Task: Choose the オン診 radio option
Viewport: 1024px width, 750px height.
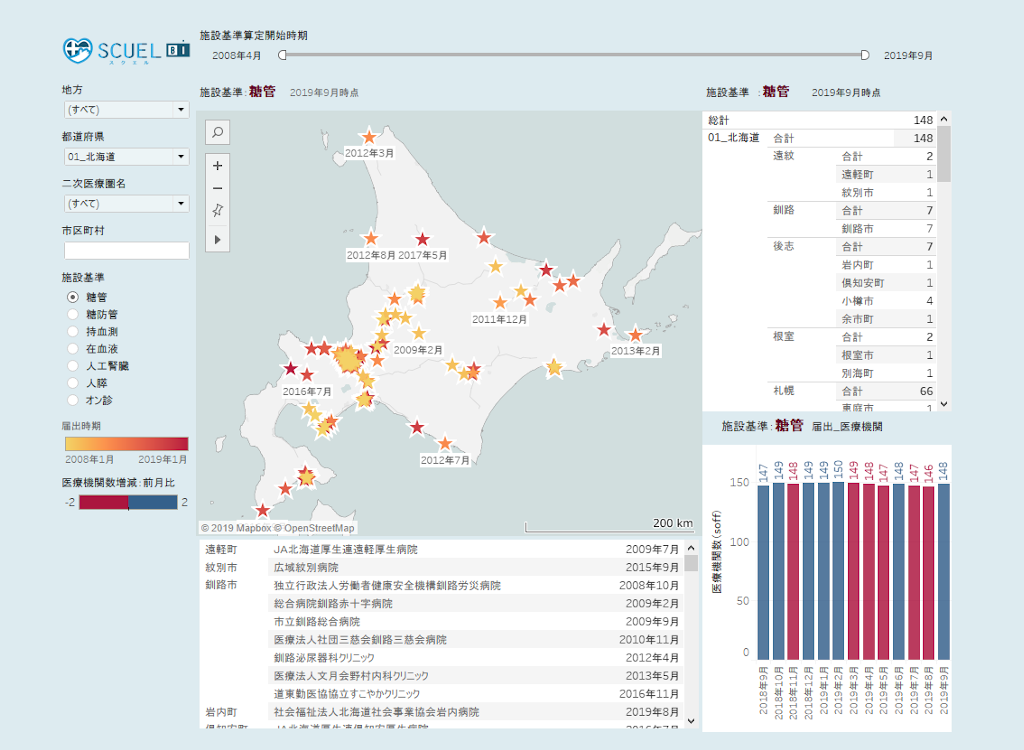Action: [73, 400]
